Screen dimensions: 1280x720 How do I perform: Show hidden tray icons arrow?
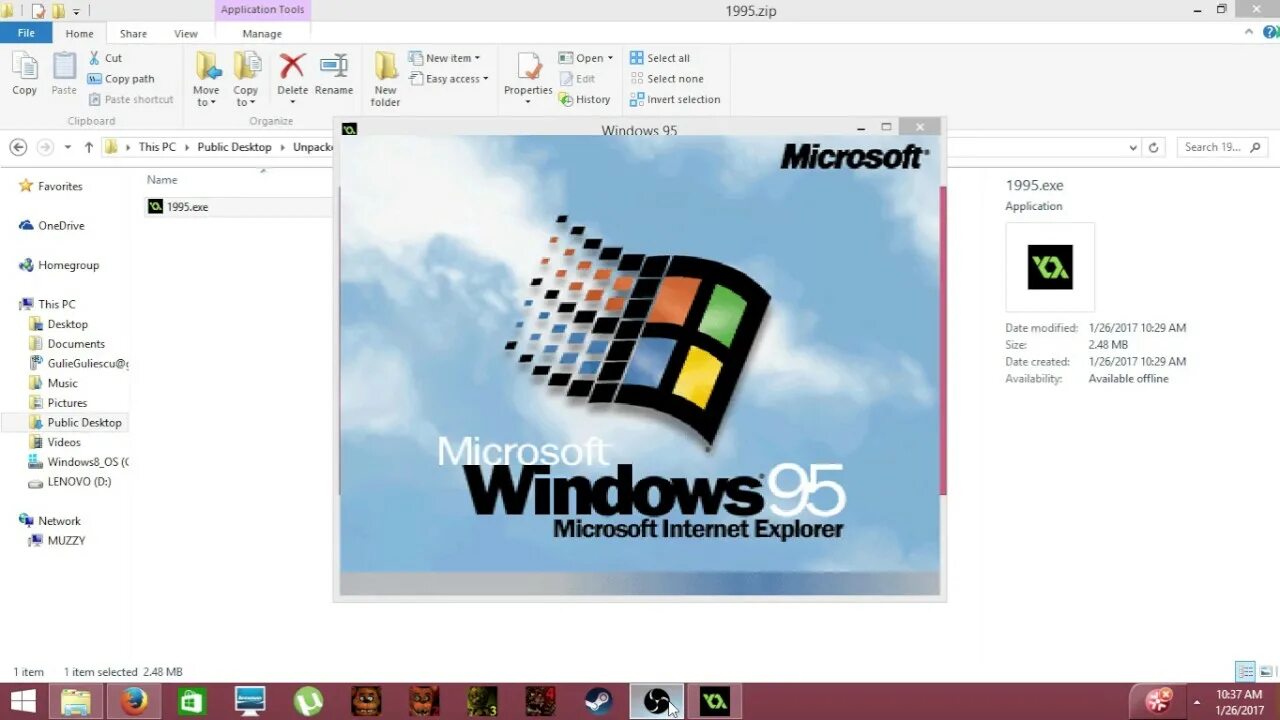[1197, 701]
